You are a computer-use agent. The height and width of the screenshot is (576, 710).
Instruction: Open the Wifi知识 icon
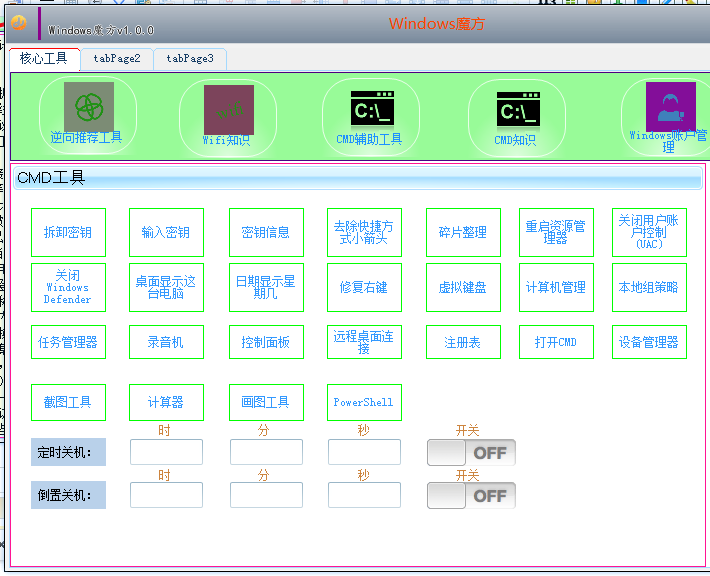point(228,117)
